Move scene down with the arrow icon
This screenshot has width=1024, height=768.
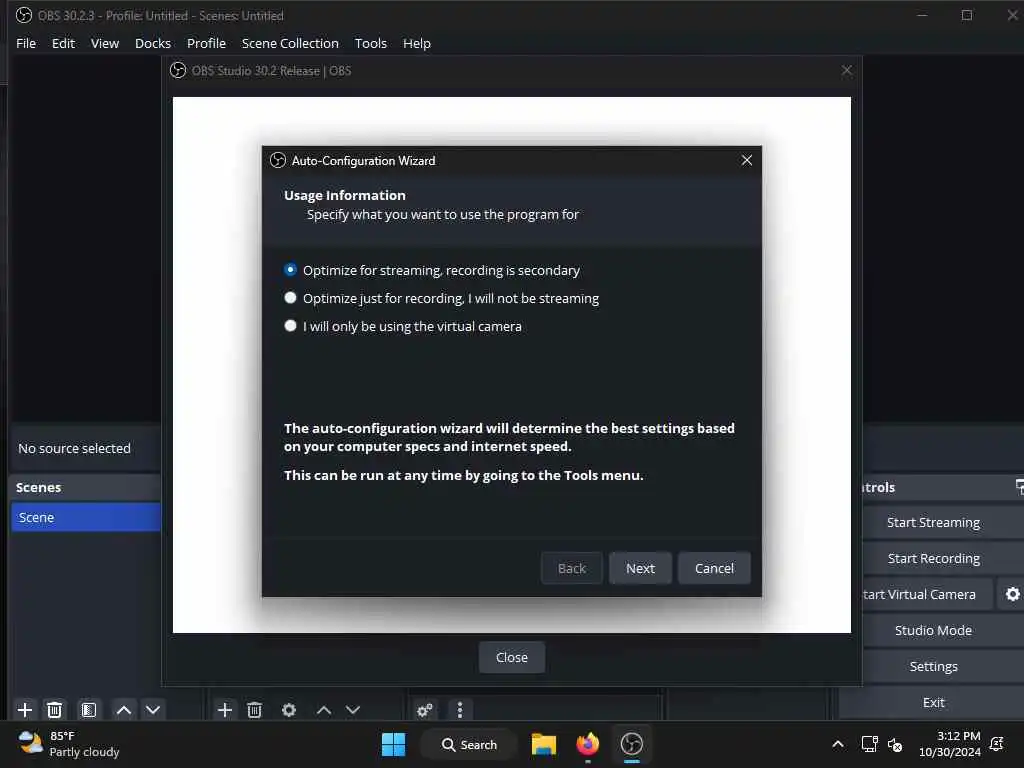click(153, 709)
